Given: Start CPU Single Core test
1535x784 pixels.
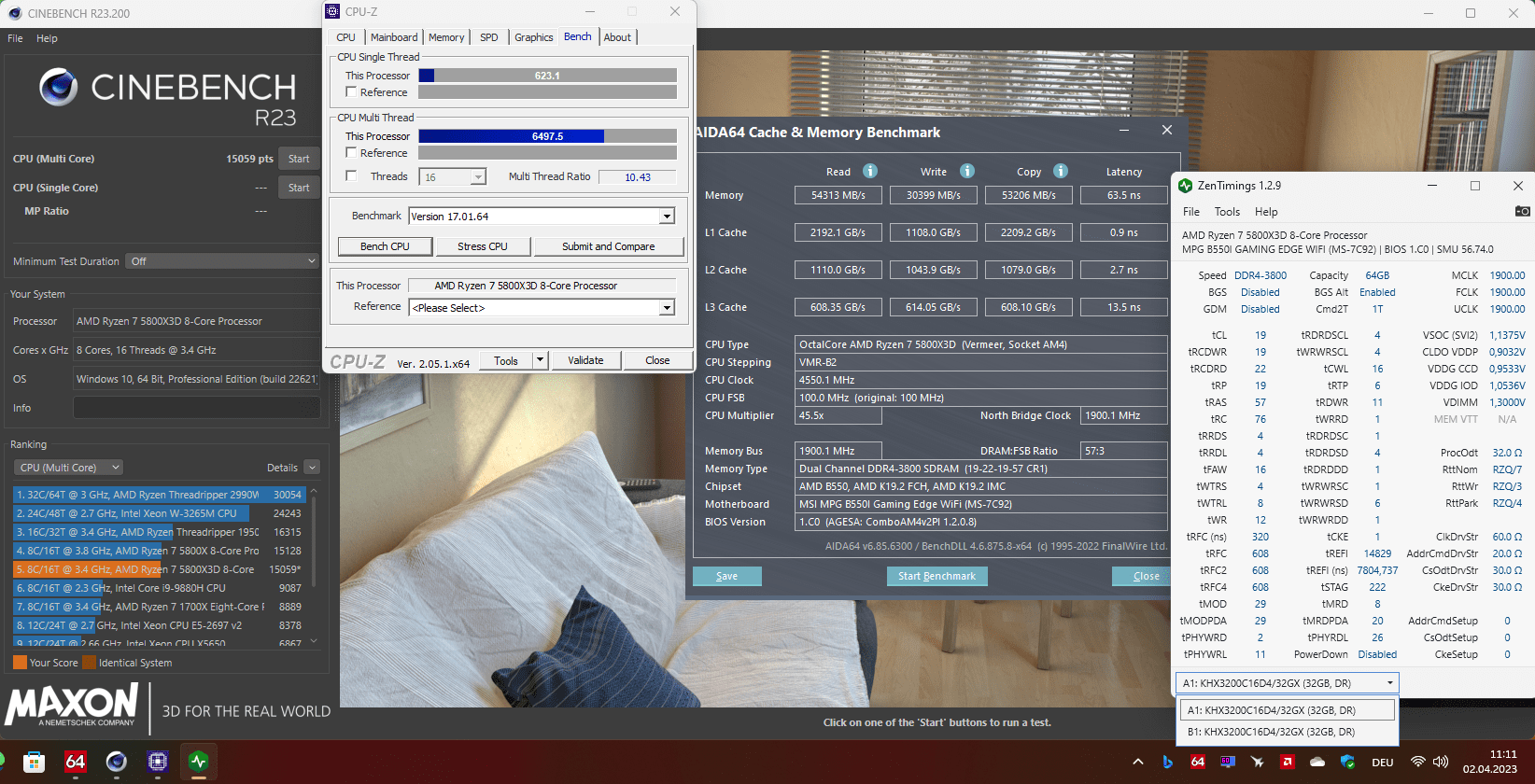Looking at the screenshot, I should [299, 188].
